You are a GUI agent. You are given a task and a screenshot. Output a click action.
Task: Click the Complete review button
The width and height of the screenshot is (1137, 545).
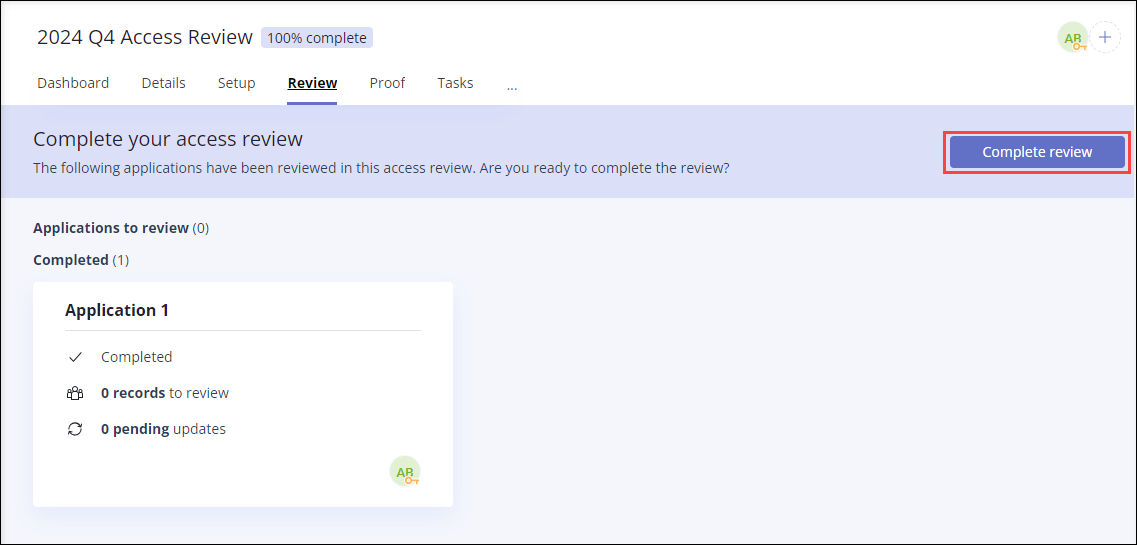pos(1037,152)
